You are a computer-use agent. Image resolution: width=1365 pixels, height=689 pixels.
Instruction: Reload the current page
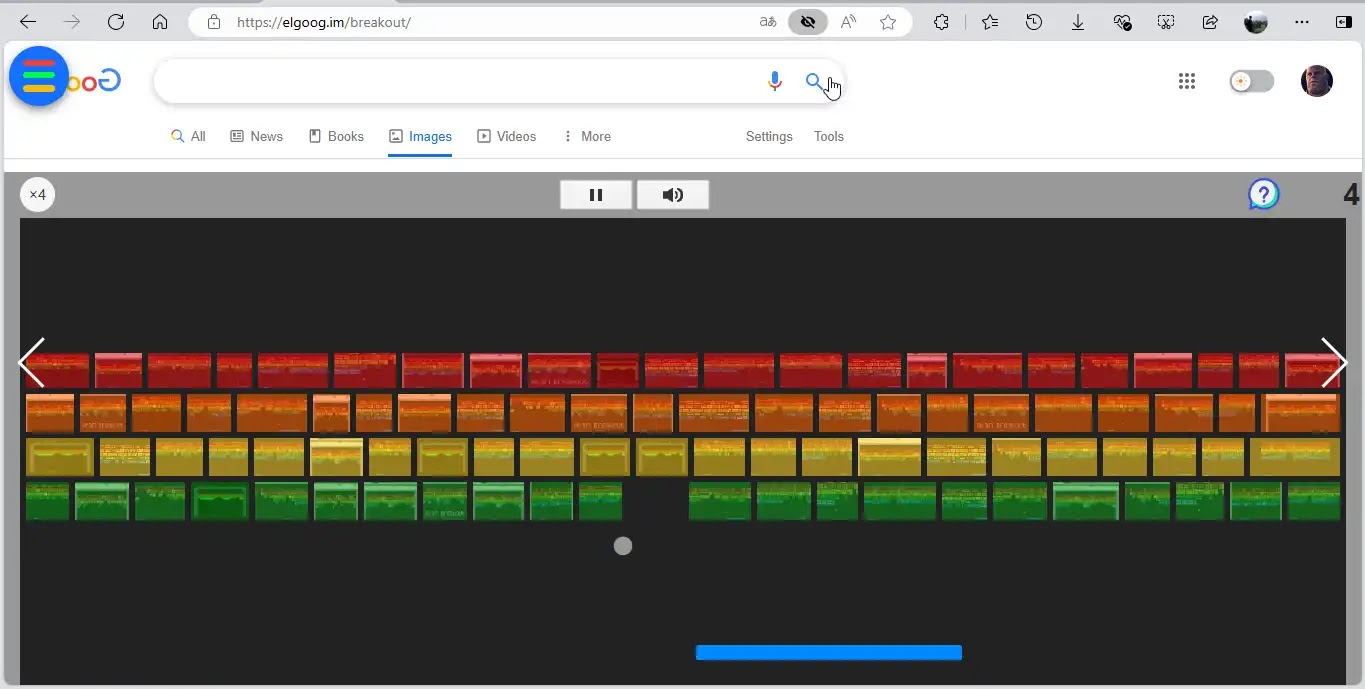pos(116,22)
